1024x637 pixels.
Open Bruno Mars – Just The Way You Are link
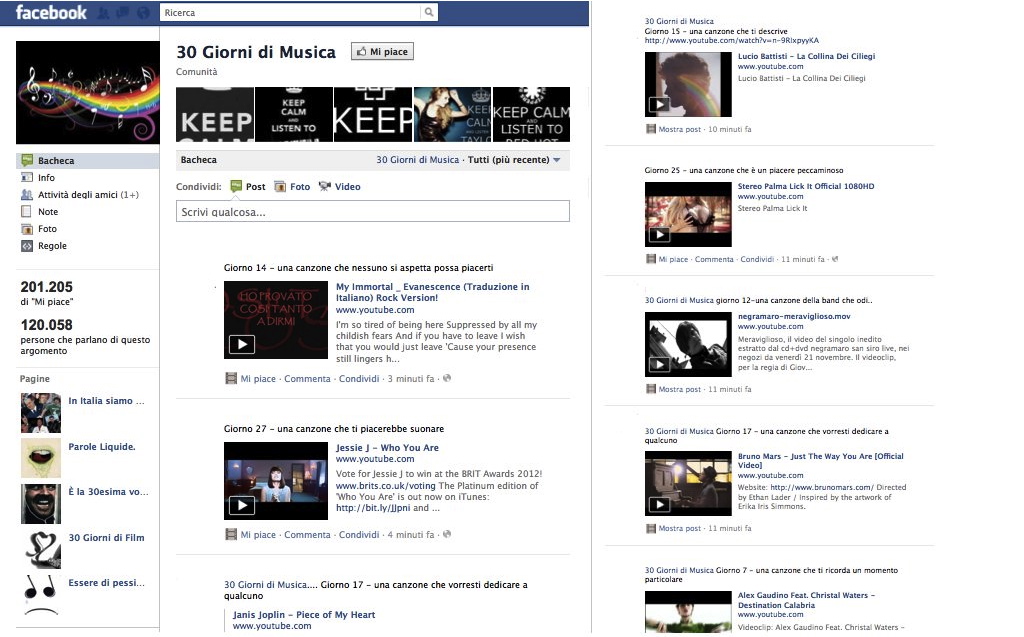(x=821, y=461)
